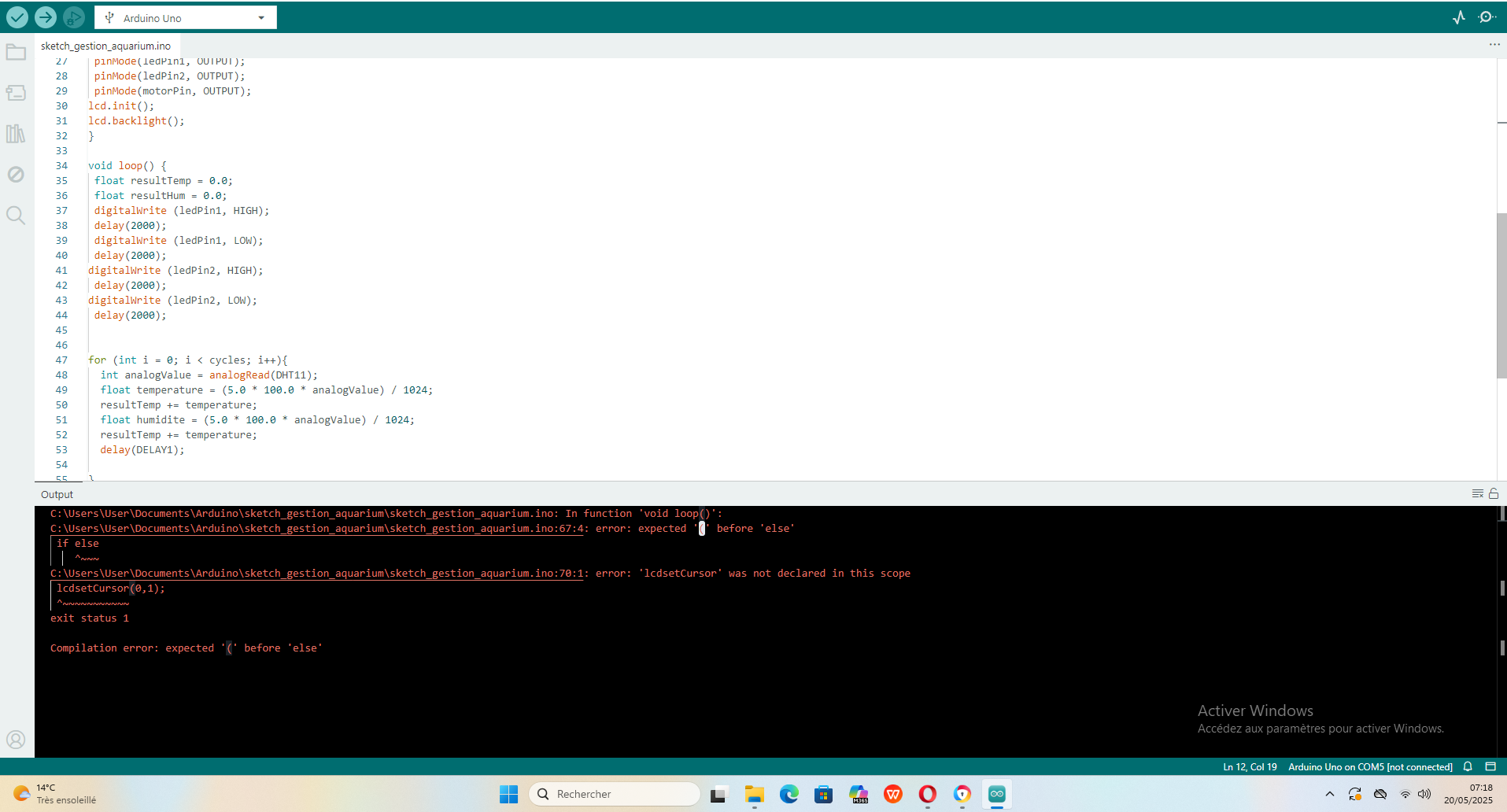Click the OneDrive cloud tray icon
Viewport: 1507px width, 812px height.
tap(1380, 794)
